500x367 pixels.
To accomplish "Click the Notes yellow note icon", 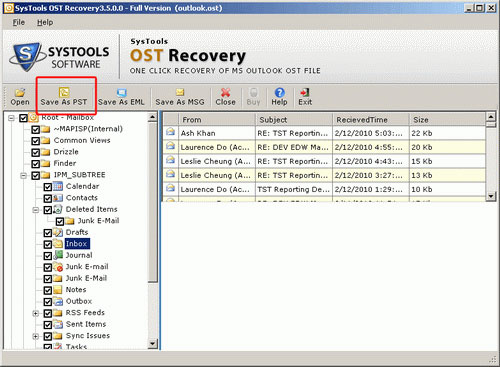I will tap(58, 290).
